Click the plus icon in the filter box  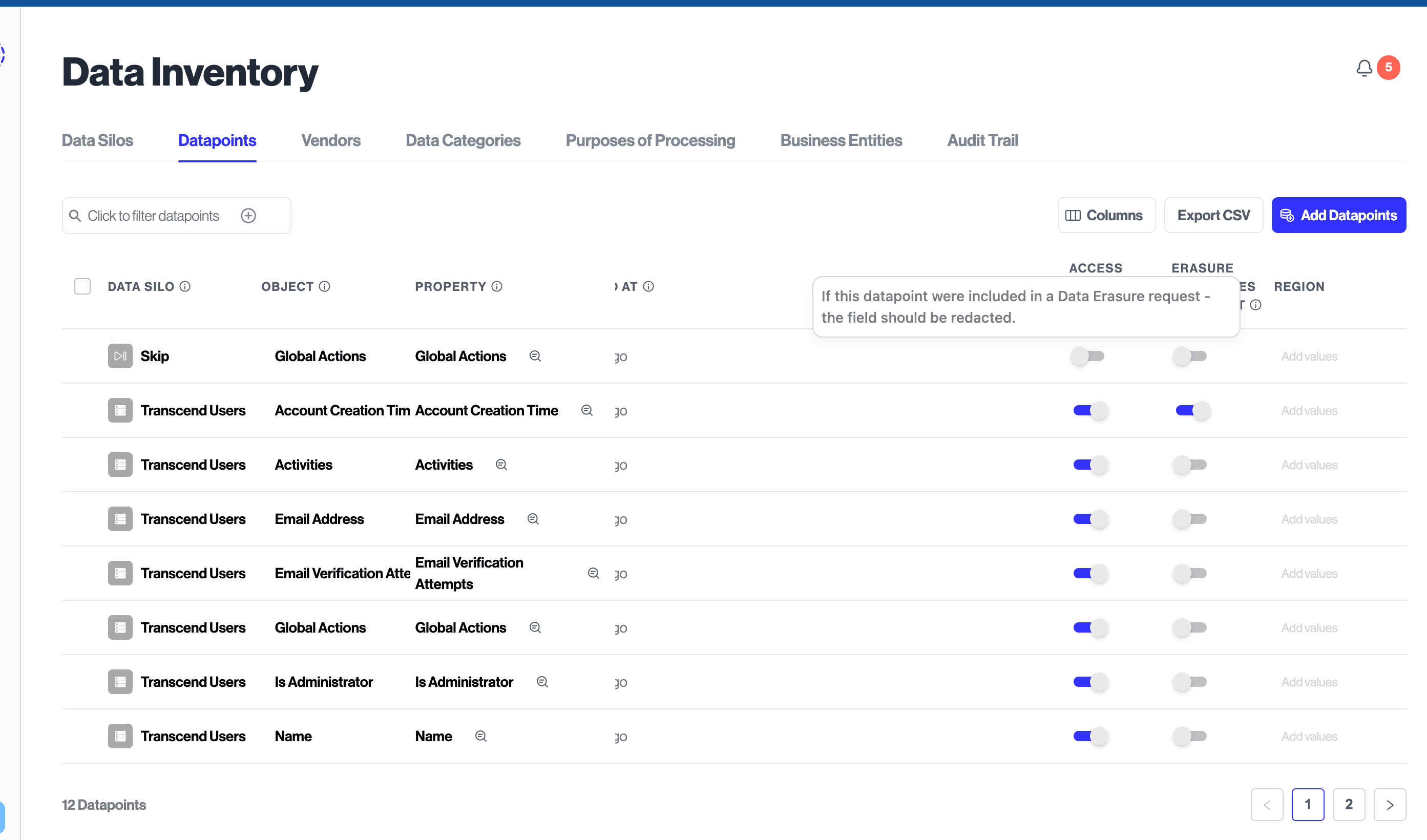(x=248, y=216)
